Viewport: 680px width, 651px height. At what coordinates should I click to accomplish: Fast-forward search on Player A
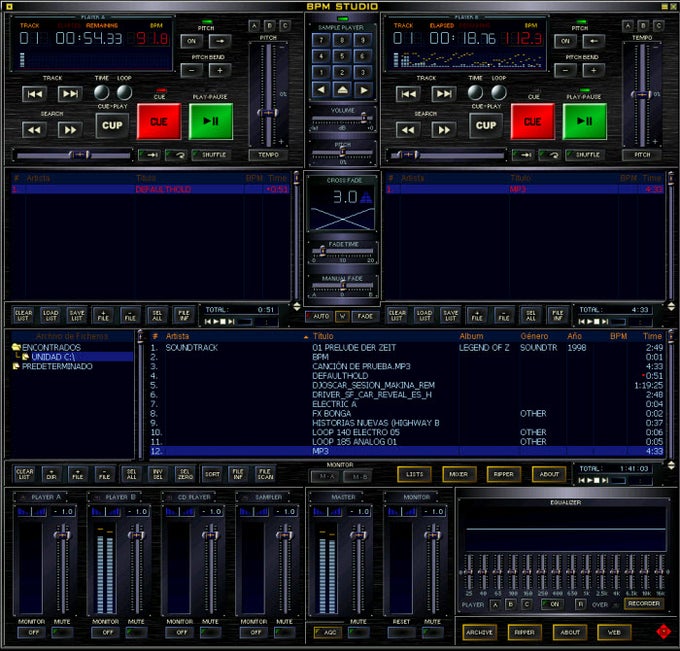click(70, 130)
